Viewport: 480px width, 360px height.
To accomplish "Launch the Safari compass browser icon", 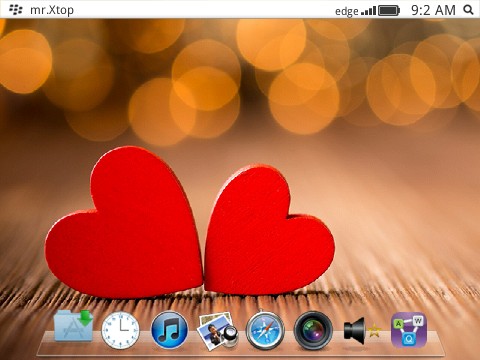I will click(x=265, y=329).
